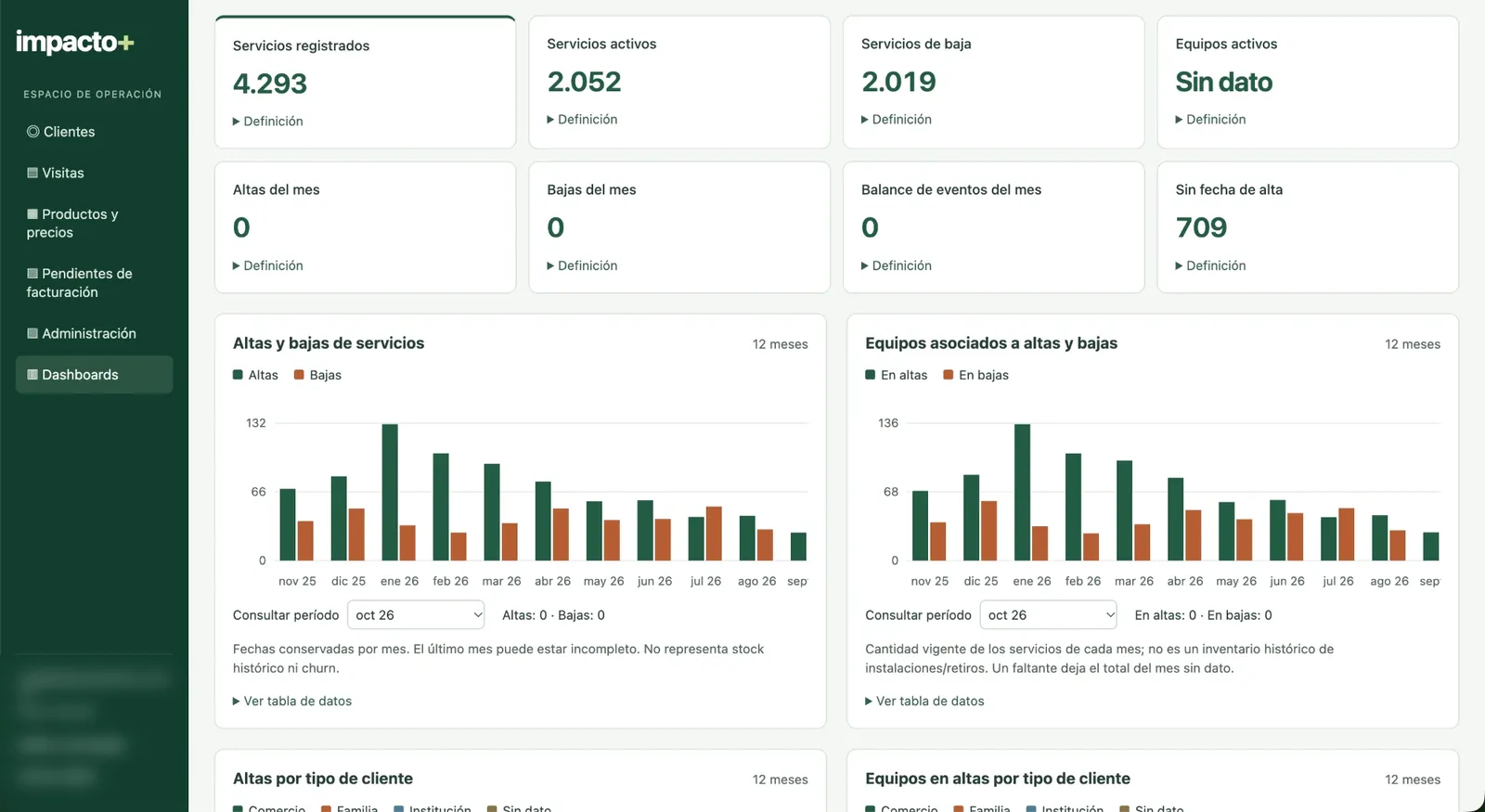Click the Balance de eventos del mes title
The image size is (1485, 812).
click(x=951, y=189)
